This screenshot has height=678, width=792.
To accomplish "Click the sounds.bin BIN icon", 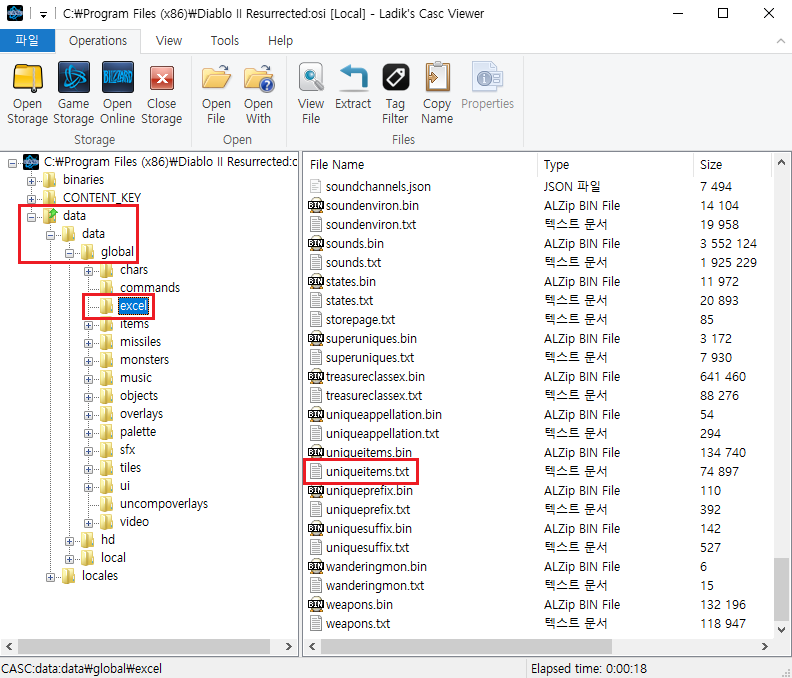I will (316, 244).
